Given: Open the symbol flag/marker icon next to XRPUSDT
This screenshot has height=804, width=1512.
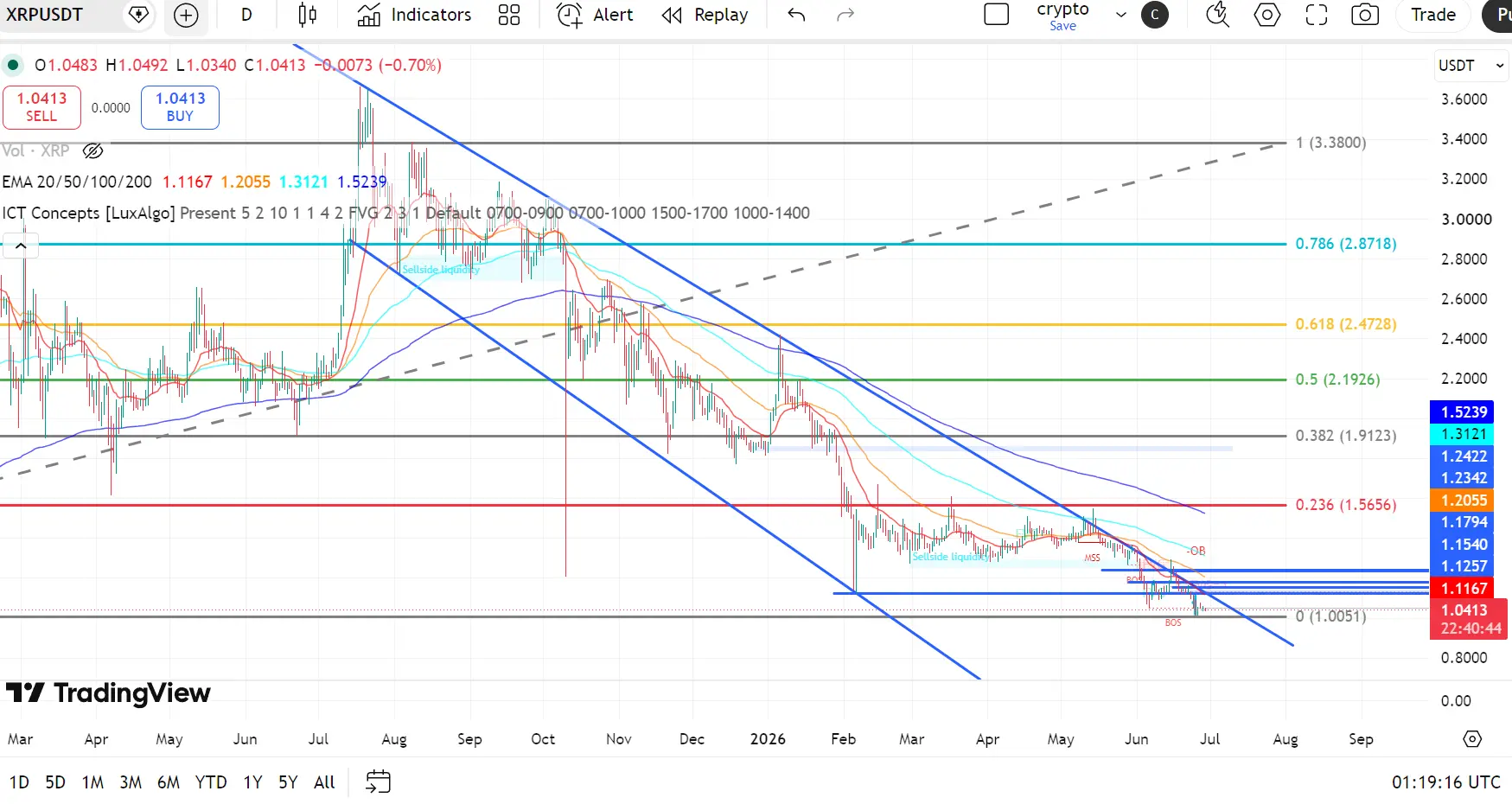Looking at the screenshot, I should [138, 15].
